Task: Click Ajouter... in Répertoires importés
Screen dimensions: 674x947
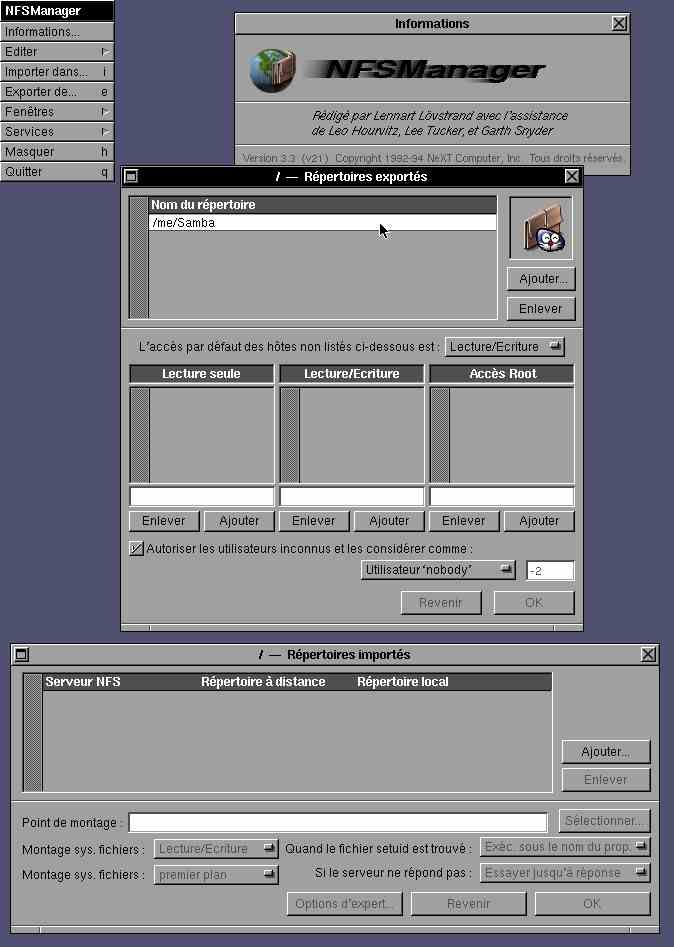Action: point(606,752)
